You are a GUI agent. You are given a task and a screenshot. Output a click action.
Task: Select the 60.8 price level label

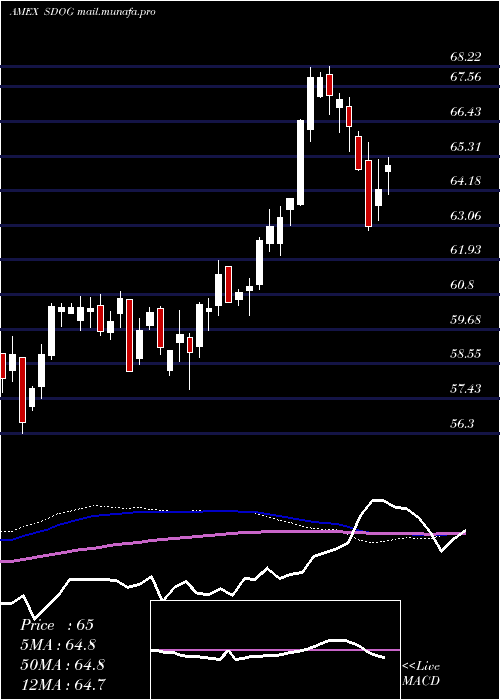tap(462, 284)
